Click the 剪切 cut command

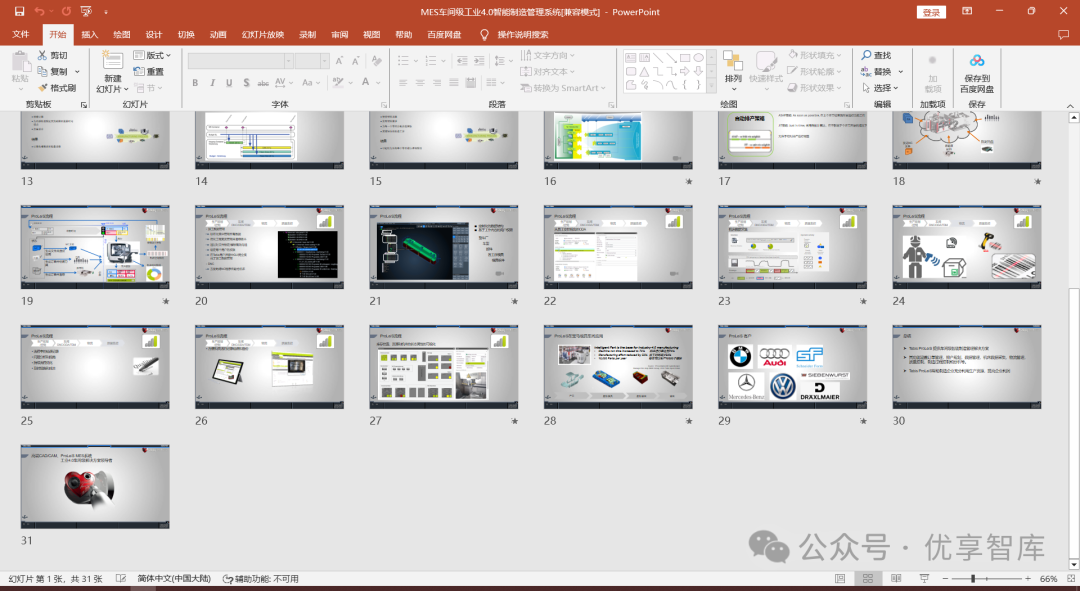(54, 55)
